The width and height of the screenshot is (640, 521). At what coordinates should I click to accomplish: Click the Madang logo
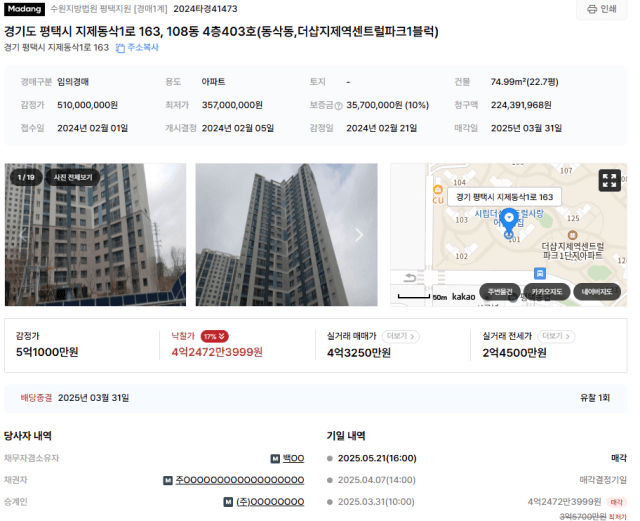click(24, 9)
